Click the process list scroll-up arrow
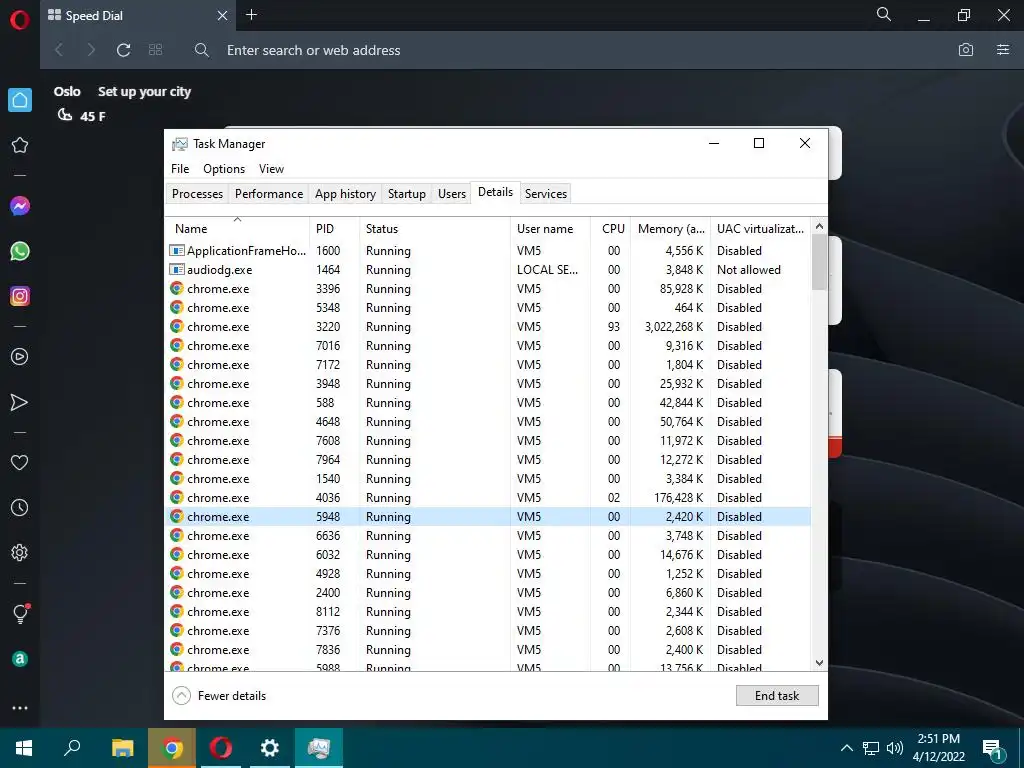1024x768 pixels. (820, 226)
